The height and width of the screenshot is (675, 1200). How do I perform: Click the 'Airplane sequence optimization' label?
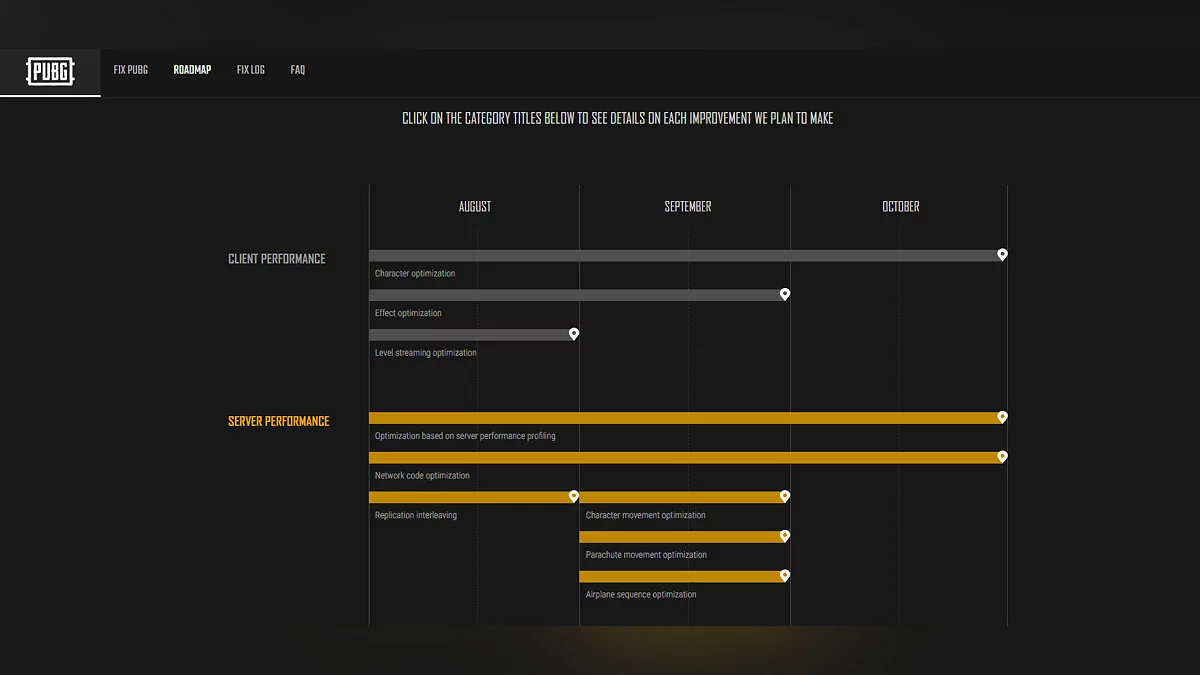pyautogui.click(x=641, y=595)
